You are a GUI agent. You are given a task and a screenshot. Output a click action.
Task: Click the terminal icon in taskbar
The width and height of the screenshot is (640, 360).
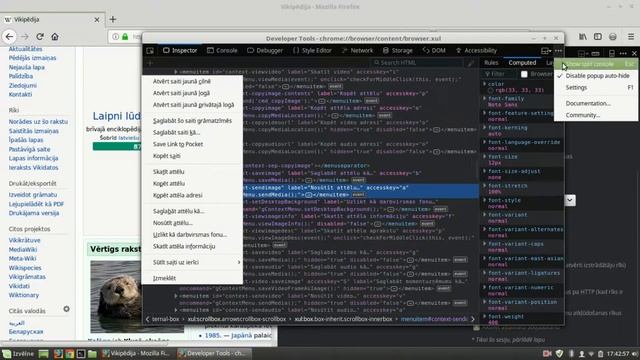81,353
